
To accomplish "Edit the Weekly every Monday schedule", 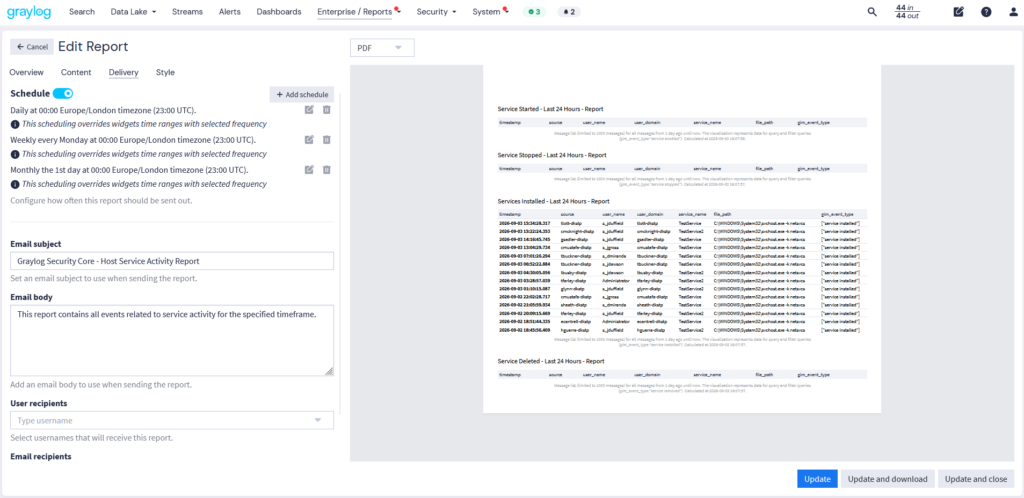I will (x=310, y=140).
